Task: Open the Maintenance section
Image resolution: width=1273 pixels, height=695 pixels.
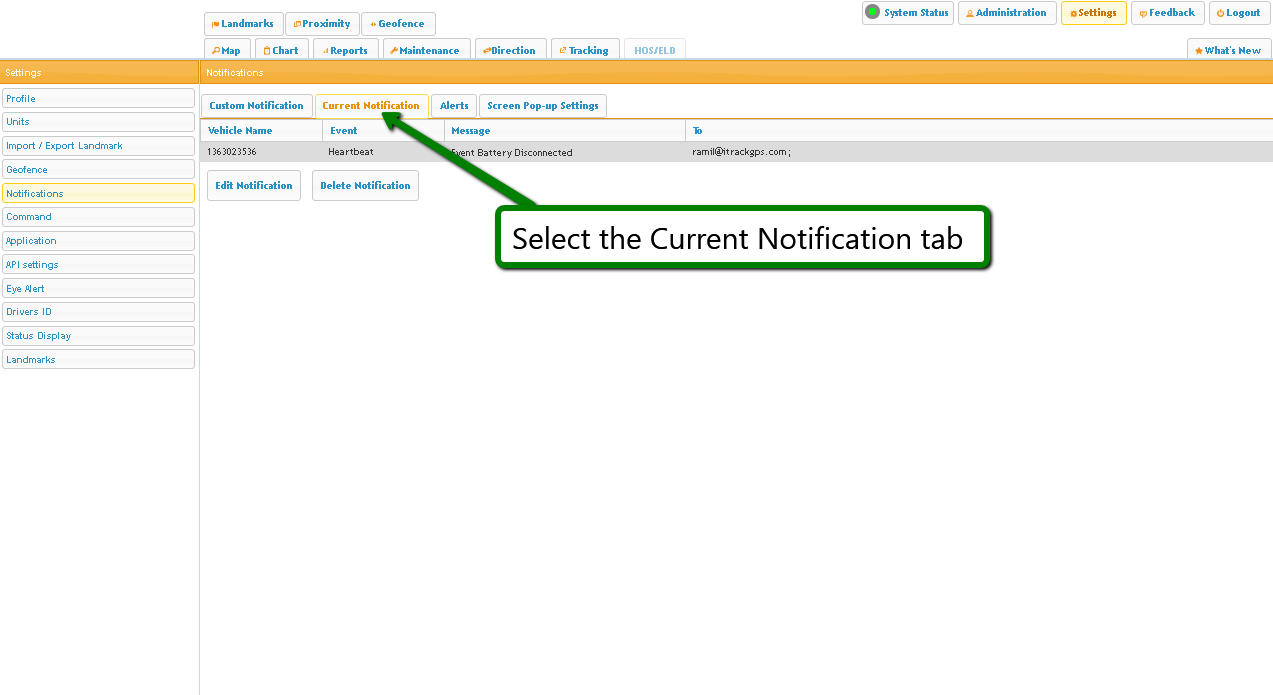Action: point(425,51)
